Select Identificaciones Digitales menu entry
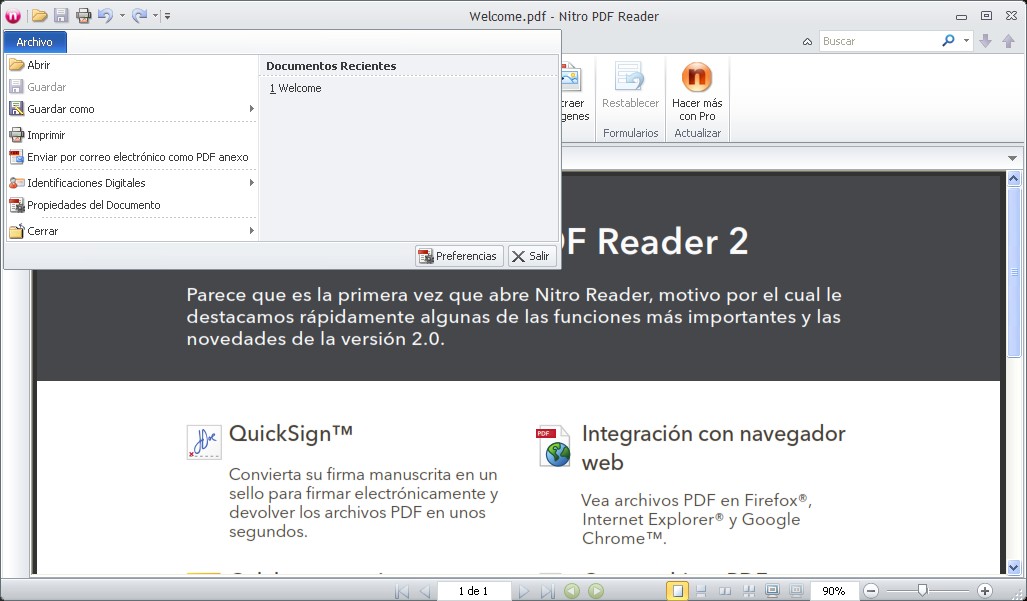Image resolution: width=1027 pixels, height=601 pixels. (132, 183)
